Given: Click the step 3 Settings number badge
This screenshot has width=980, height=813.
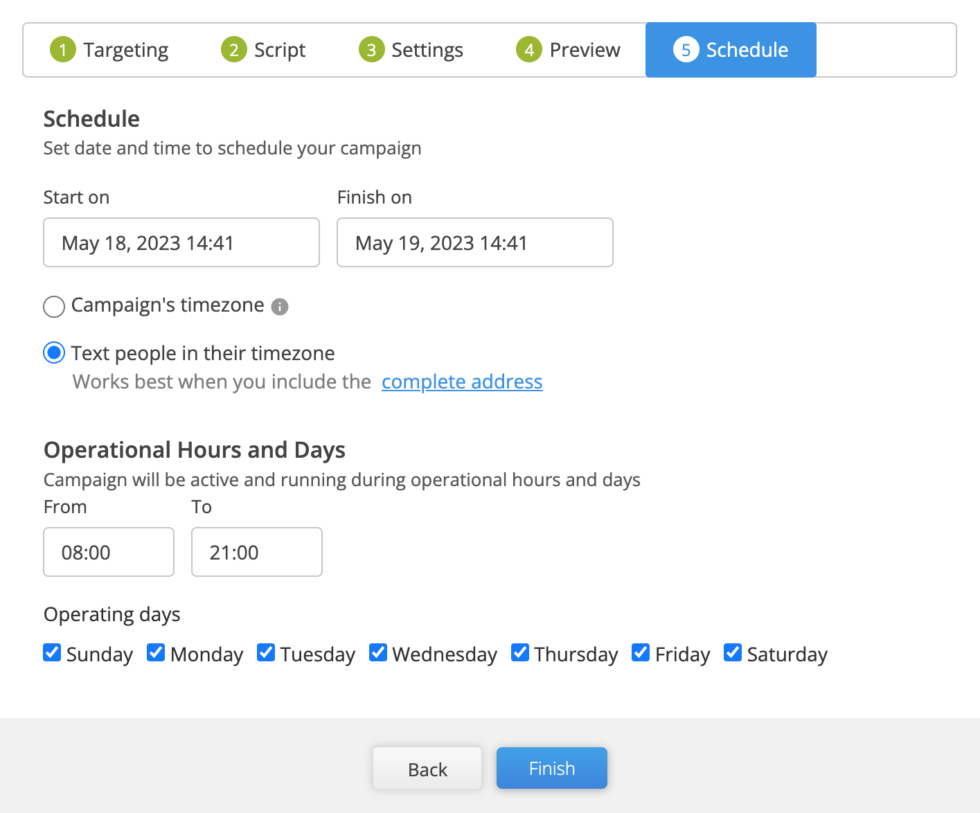Looking at the screenshot, I should (371, 50).
